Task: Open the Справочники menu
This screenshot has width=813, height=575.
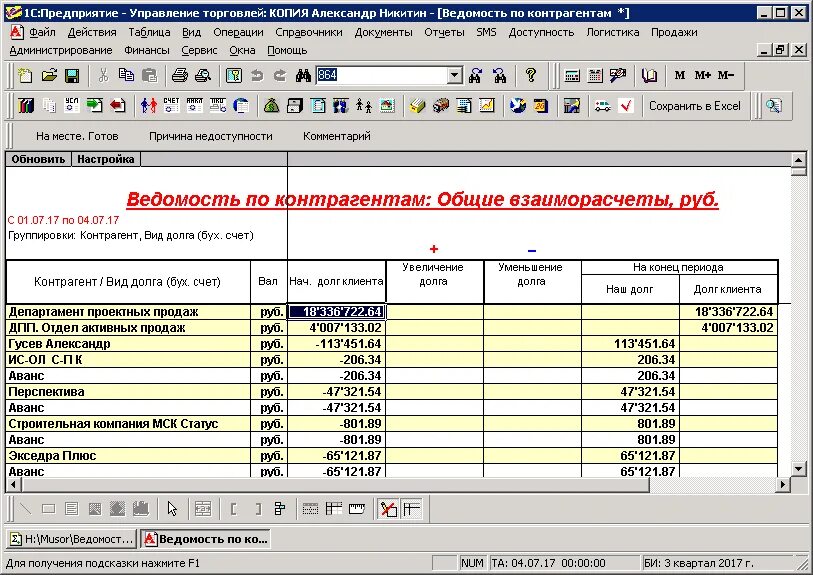Action: click(x=309, y=32)
